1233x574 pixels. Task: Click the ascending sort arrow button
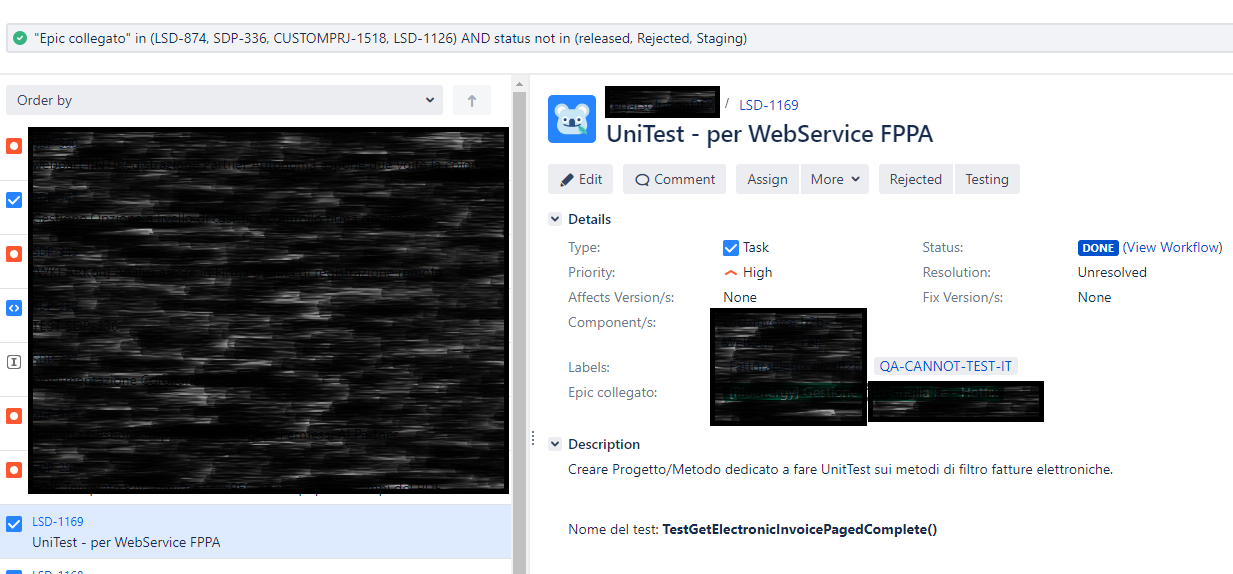click(472, 100)
